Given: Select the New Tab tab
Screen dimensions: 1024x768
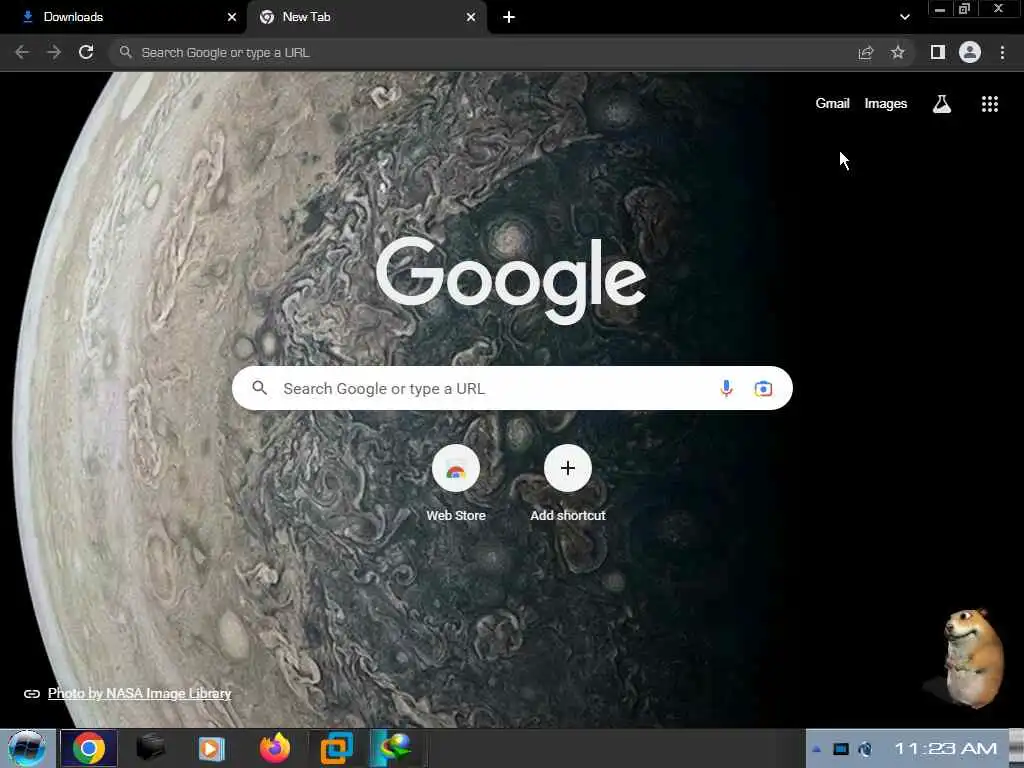Looking at the screenshot, I should point(367,17).
